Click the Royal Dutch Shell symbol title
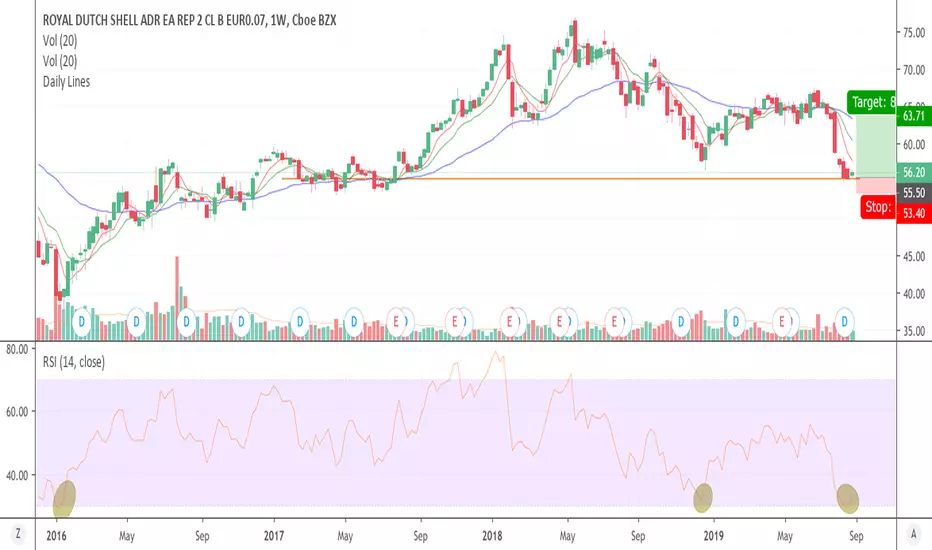The width and height of the screenshot is (932, 550). point(189,20)
